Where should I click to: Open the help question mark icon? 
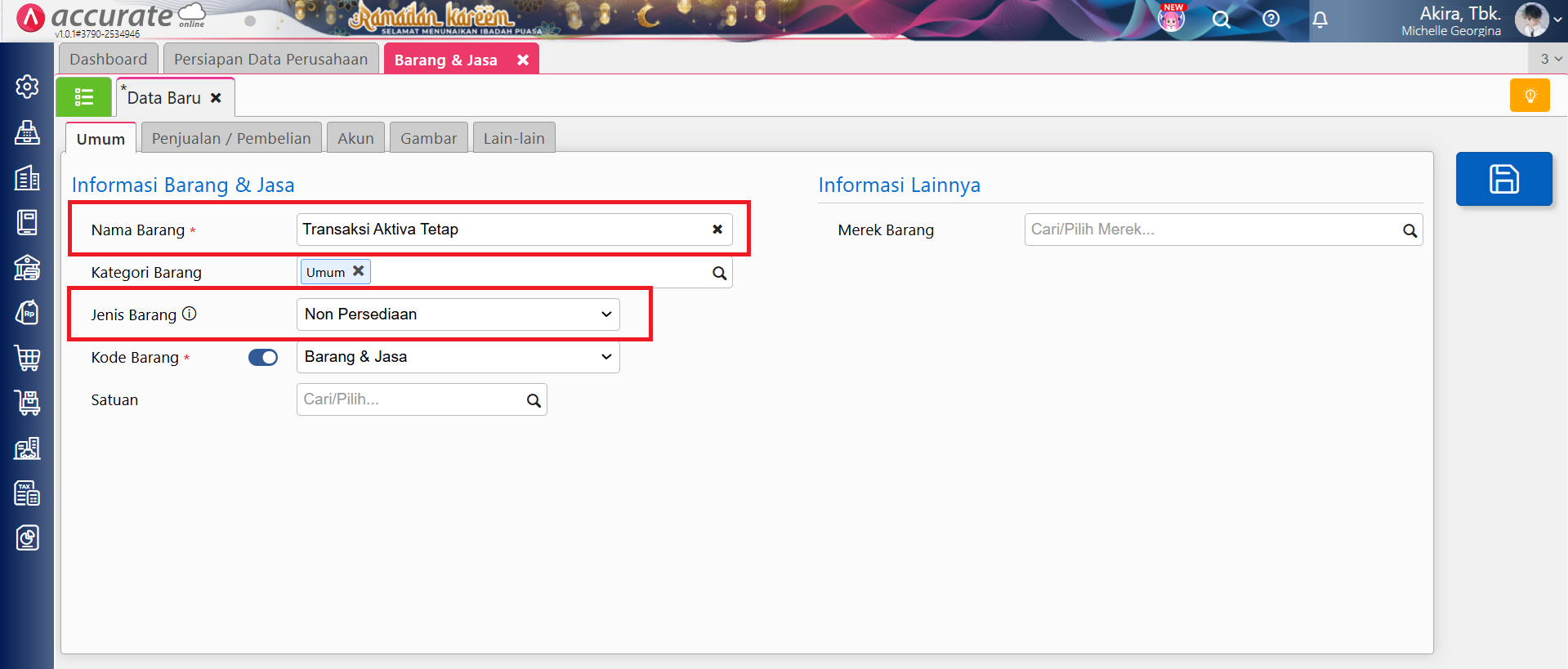pyautogui.click(x=1271, y=19)
